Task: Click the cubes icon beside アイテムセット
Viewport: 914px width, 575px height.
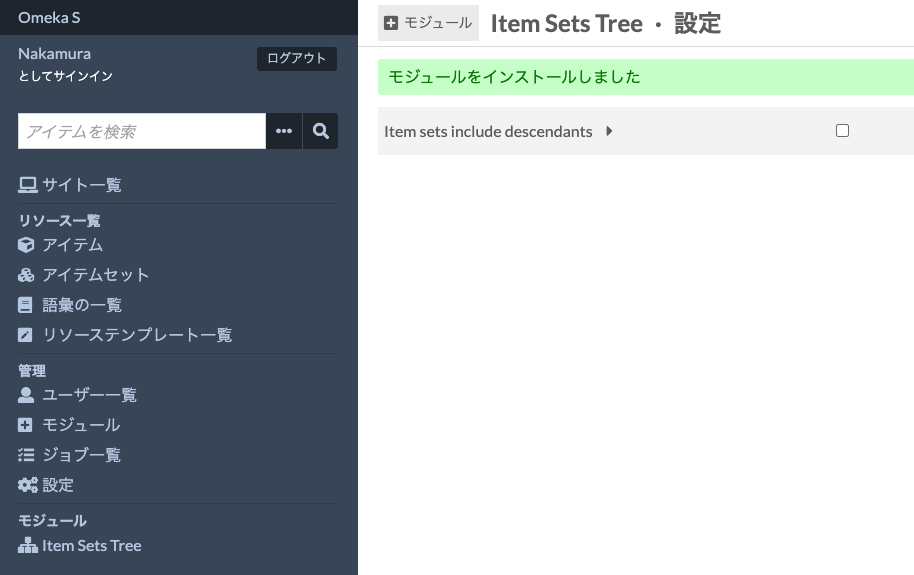Action: [x=26, y=275]
